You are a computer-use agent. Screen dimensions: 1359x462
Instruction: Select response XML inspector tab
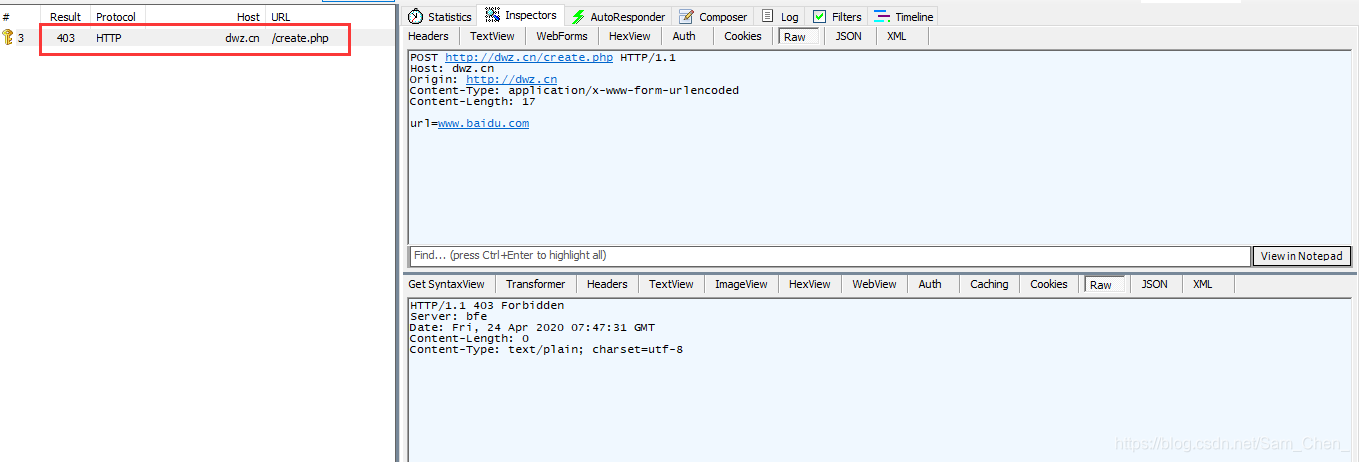pyautogui.click(x=1203, y=284)
